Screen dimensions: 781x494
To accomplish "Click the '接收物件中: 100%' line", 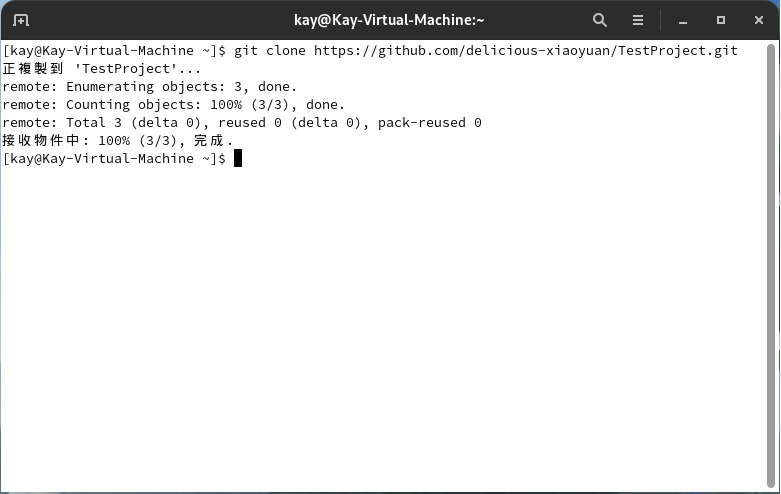I will (x=116, y=140).
